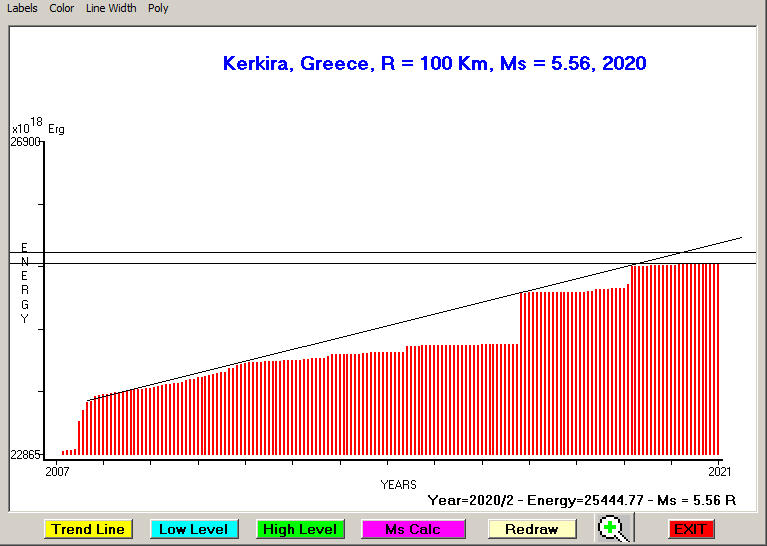The image size is (767, 546).
Task: Open the Color menu
Action: tap(62, 8)
